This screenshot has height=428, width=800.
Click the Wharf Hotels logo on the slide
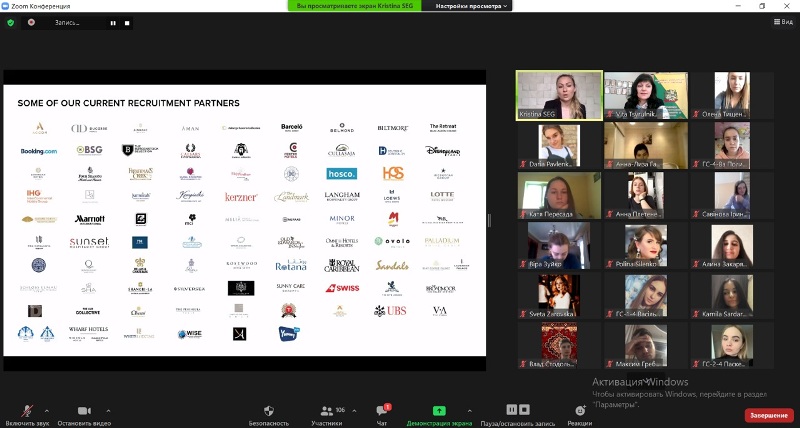pos(89,334)
